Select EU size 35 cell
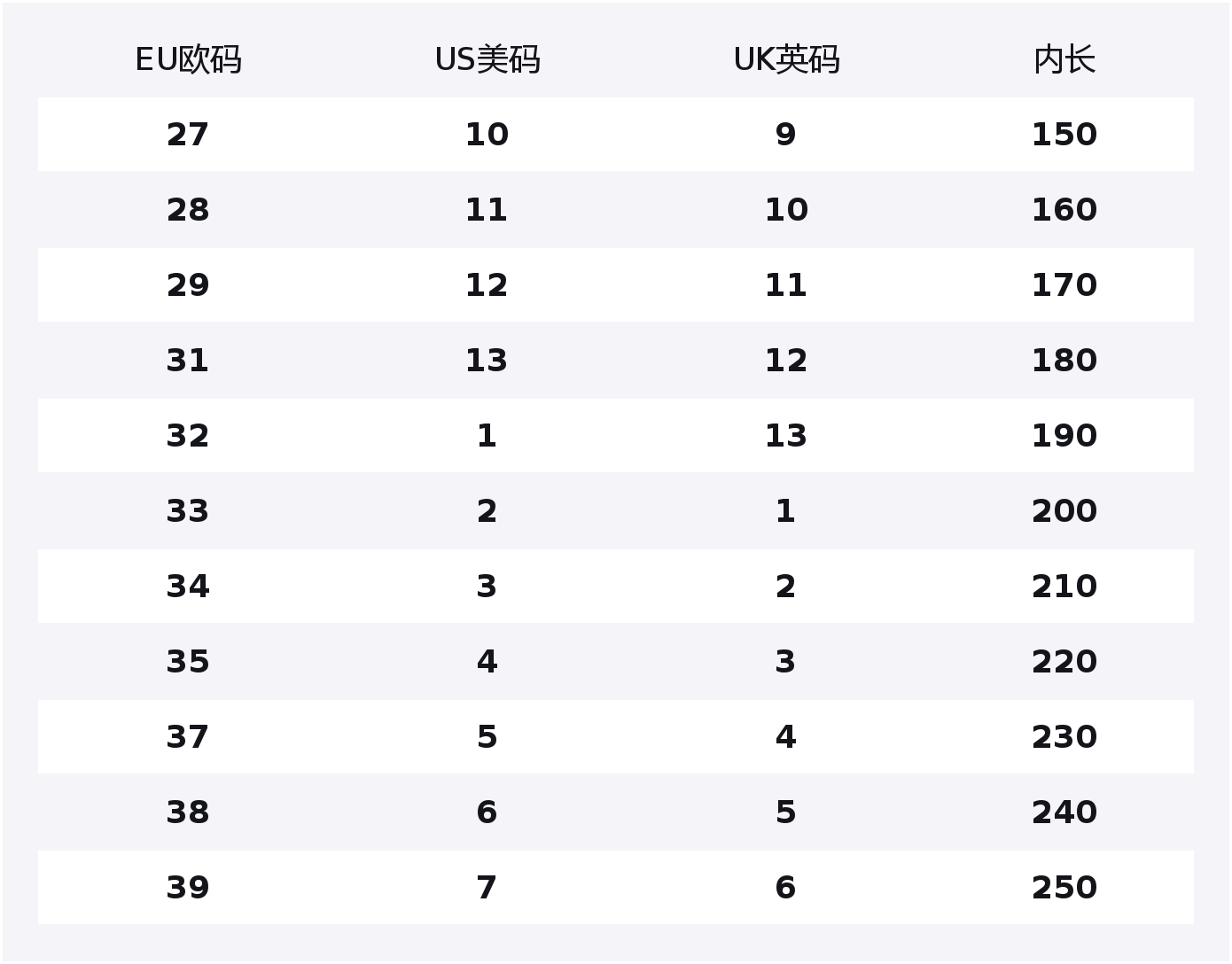 coord(188,662)
